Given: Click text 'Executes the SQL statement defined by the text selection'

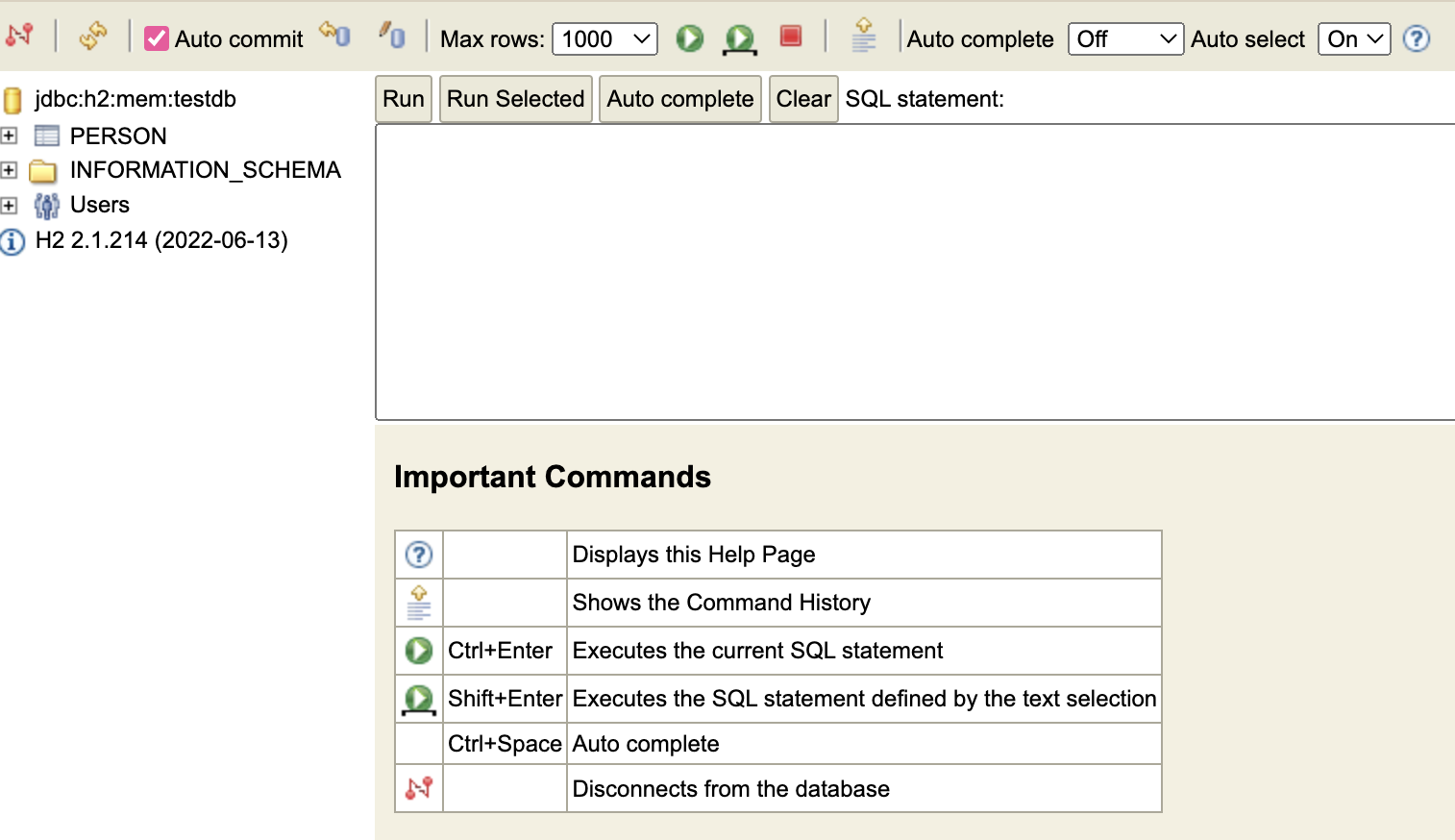Looking at the screenshot, I should pos(865,699).
